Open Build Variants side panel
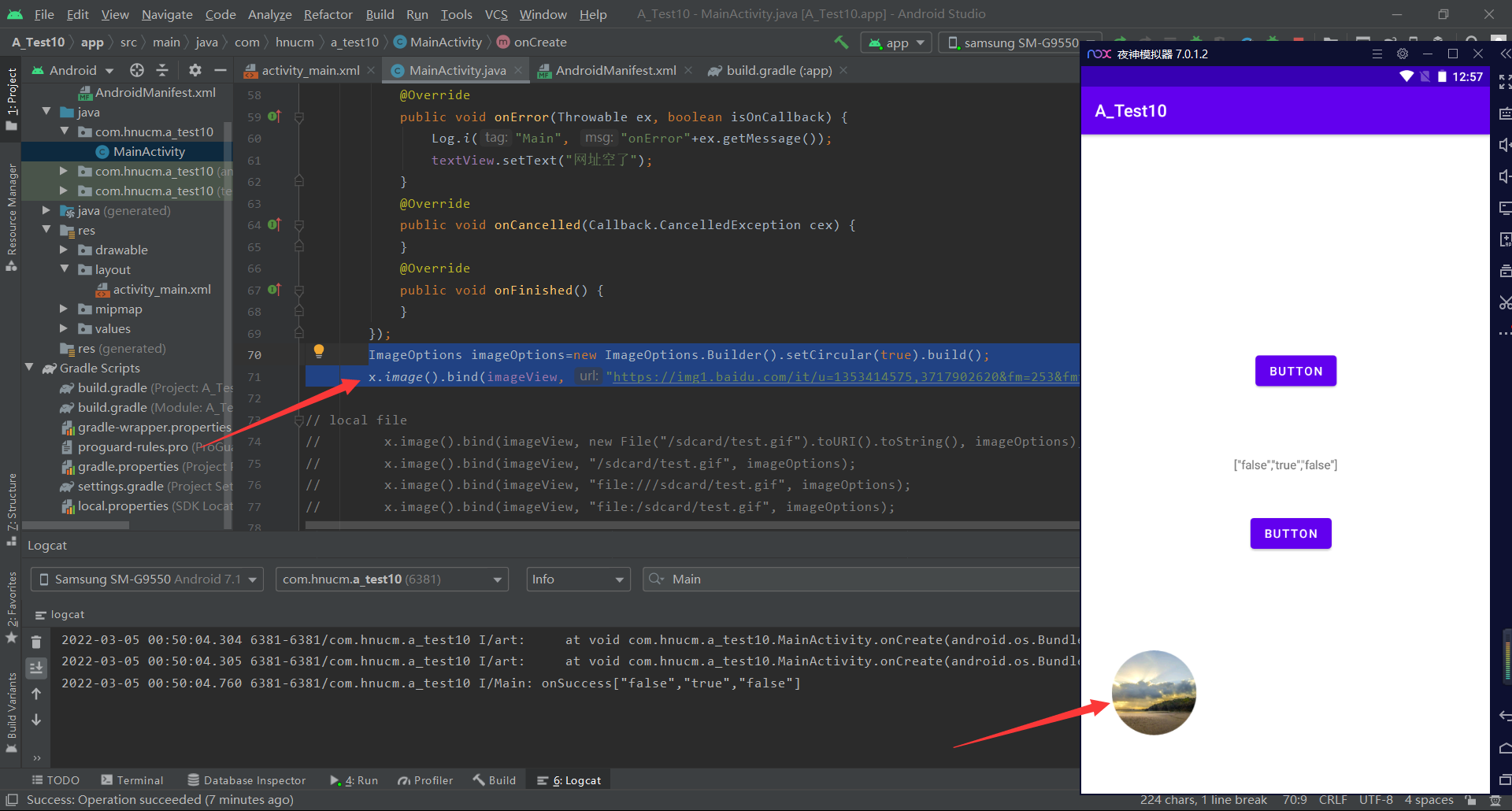 click(x=11, y=713)
